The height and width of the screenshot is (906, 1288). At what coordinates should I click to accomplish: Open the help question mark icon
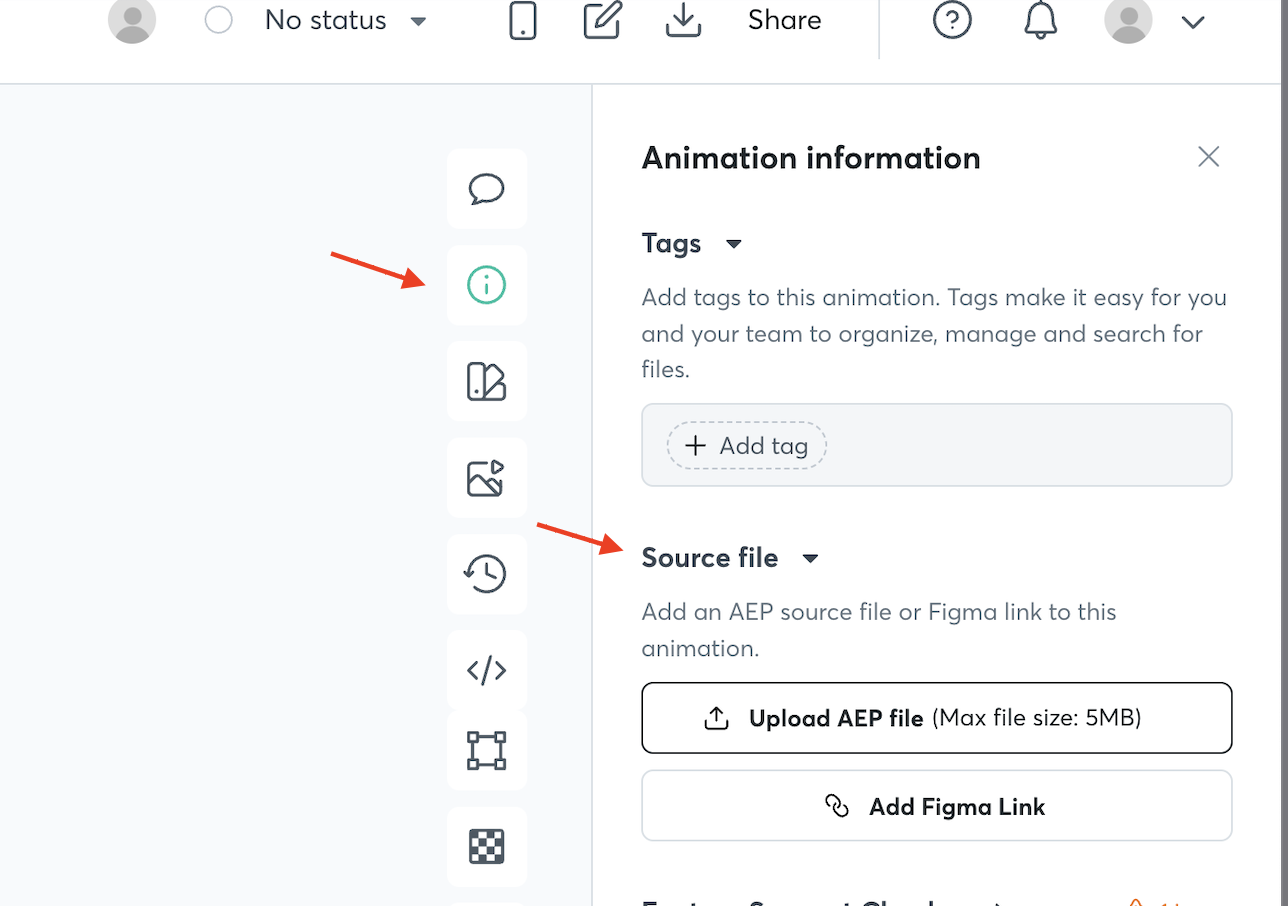[x=951, y=21]
